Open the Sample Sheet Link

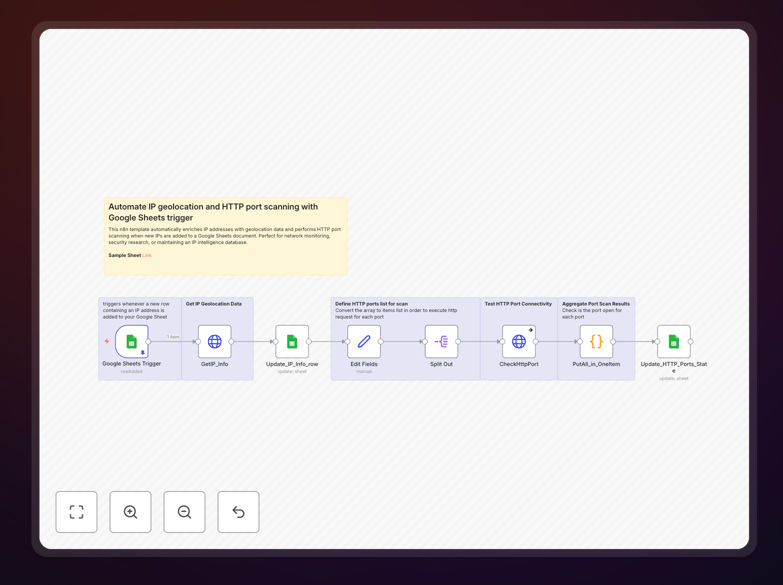[147, 255]
